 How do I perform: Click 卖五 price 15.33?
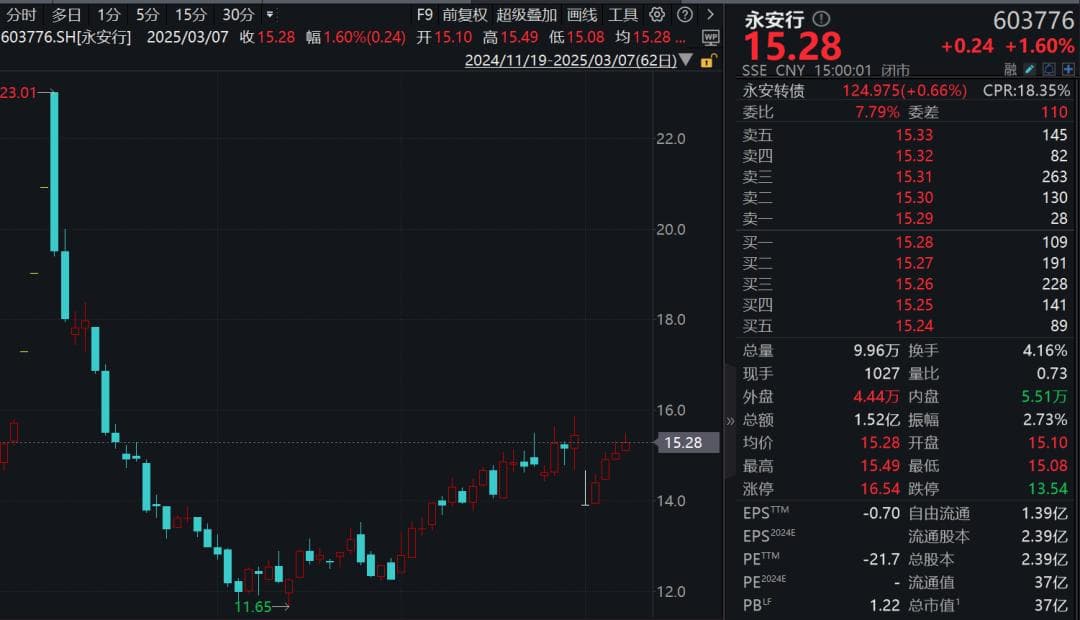point(914,135)
